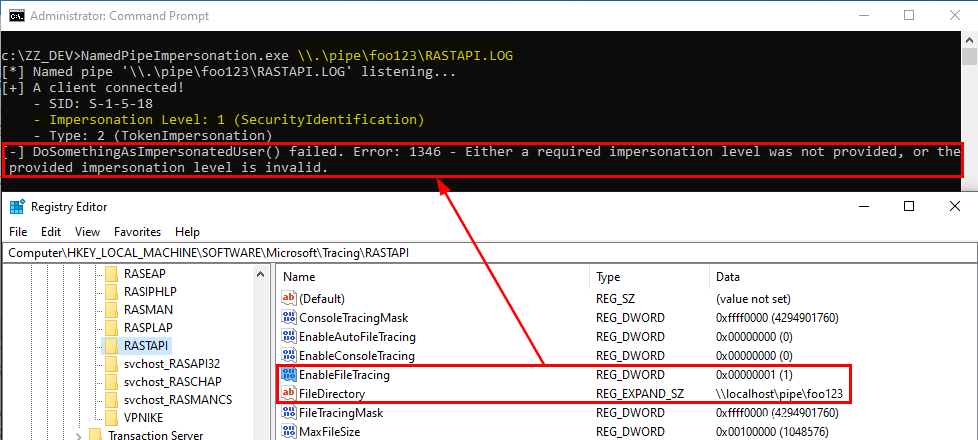The height and width of the screenshot is (440, 978).
Task: Click the Command Prompt title bar icon
Action: [x=15, y=15]
